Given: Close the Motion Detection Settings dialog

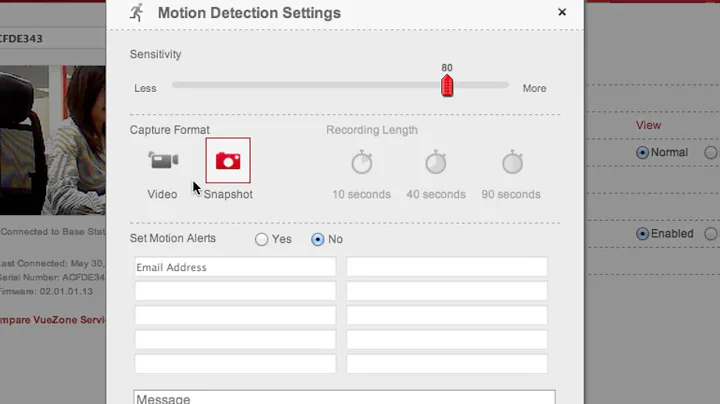Looking at the screenshot, I should coord(562,12).
